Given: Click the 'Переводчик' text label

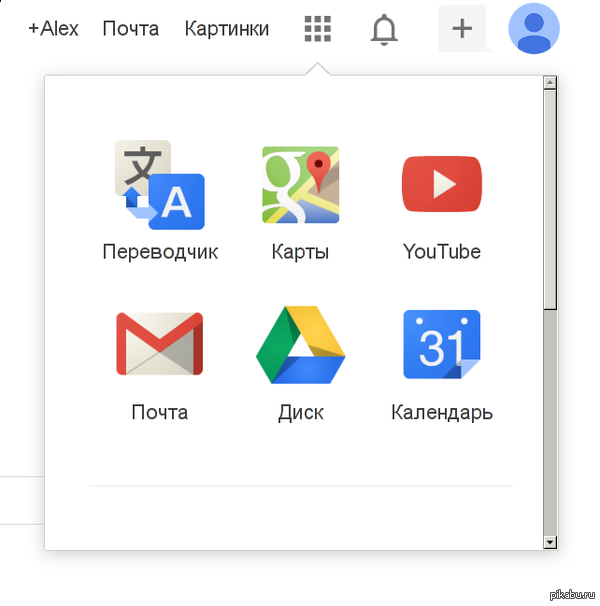Looking at the screenshot, I should click(x=160, y=252).
